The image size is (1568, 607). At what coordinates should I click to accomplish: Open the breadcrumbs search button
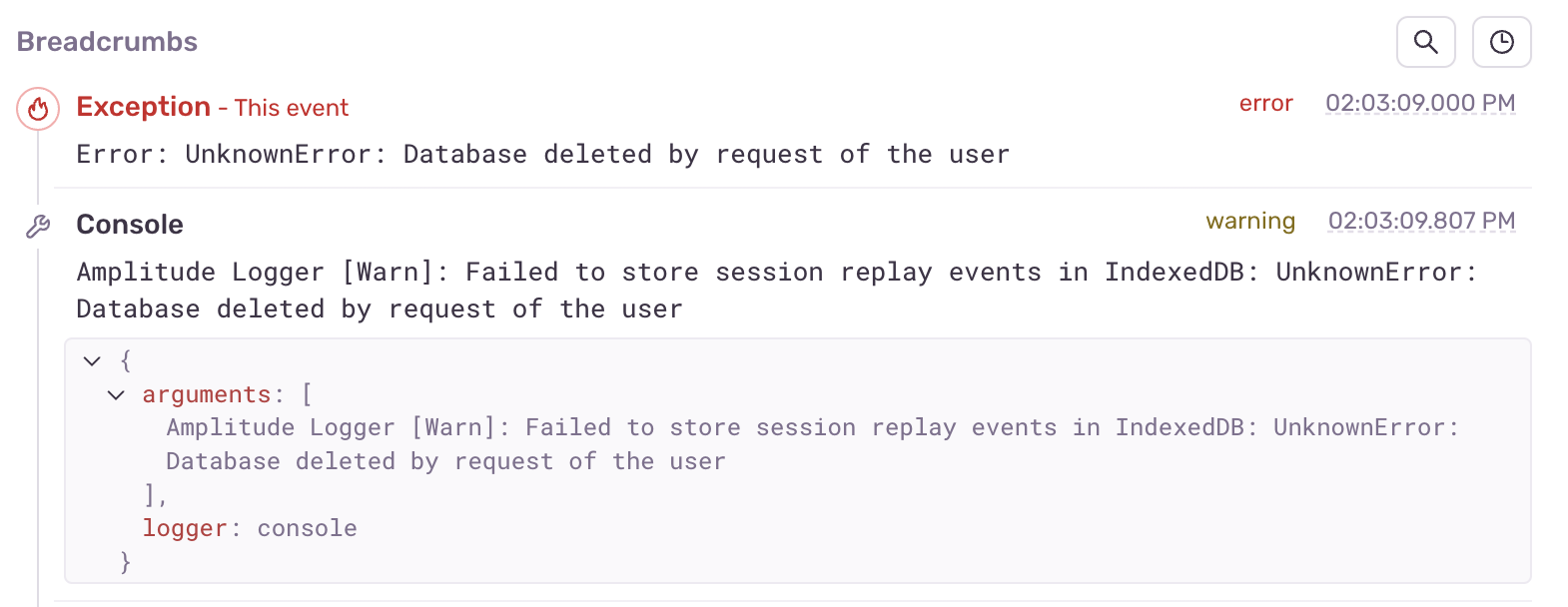tap(1425, 42)
